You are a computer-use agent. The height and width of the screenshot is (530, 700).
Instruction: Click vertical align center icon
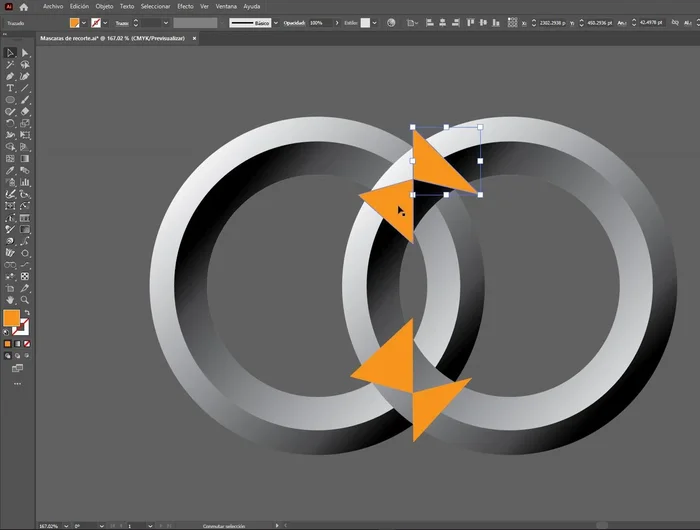(483, 23)
